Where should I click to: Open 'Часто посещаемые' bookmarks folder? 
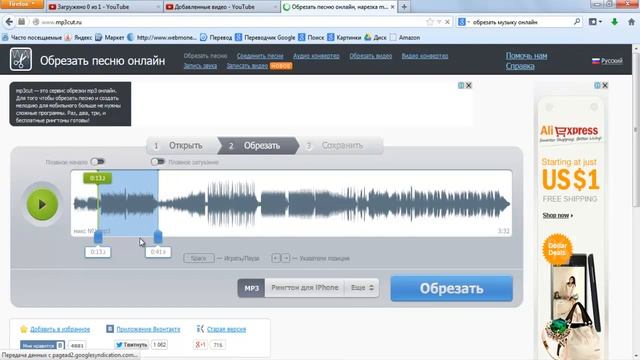coord(32,38)
